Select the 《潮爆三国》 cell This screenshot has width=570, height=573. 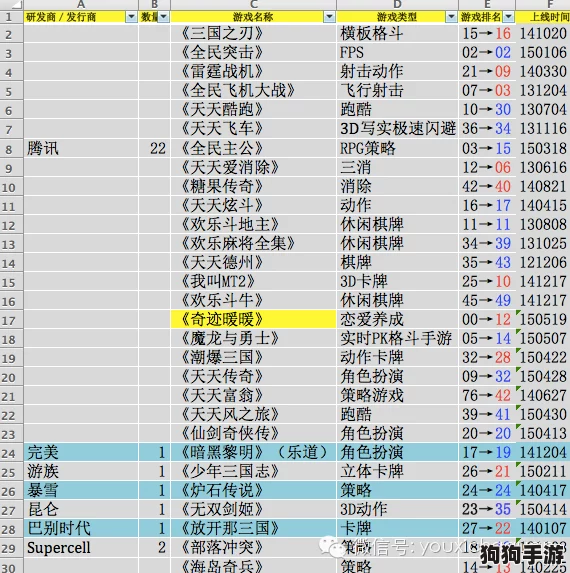[254, 358]
